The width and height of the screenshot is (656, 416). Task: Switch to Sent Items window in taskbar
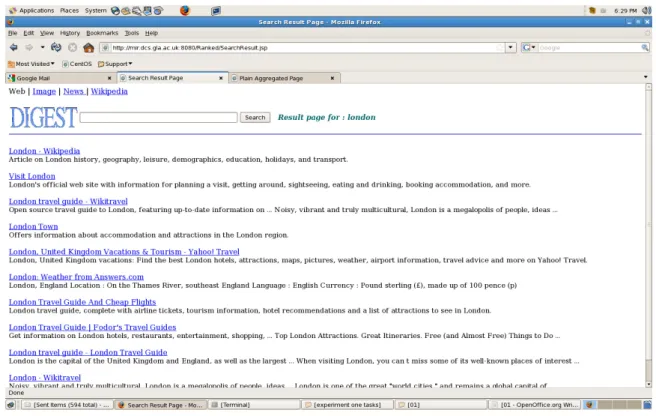67,405
